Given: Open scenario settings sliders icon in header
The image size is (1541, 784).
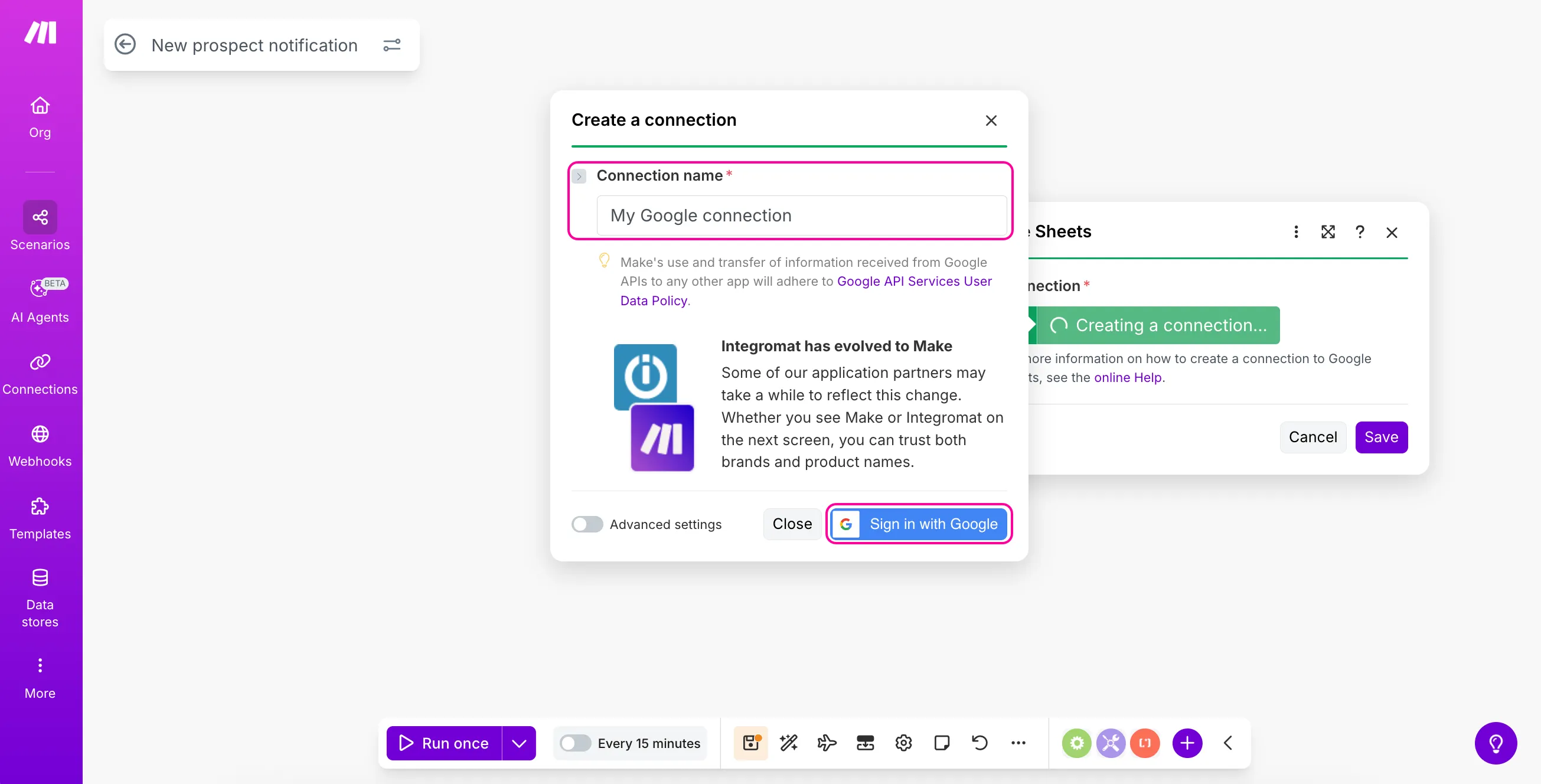Looking at the screenshot, I should (392, 45).
